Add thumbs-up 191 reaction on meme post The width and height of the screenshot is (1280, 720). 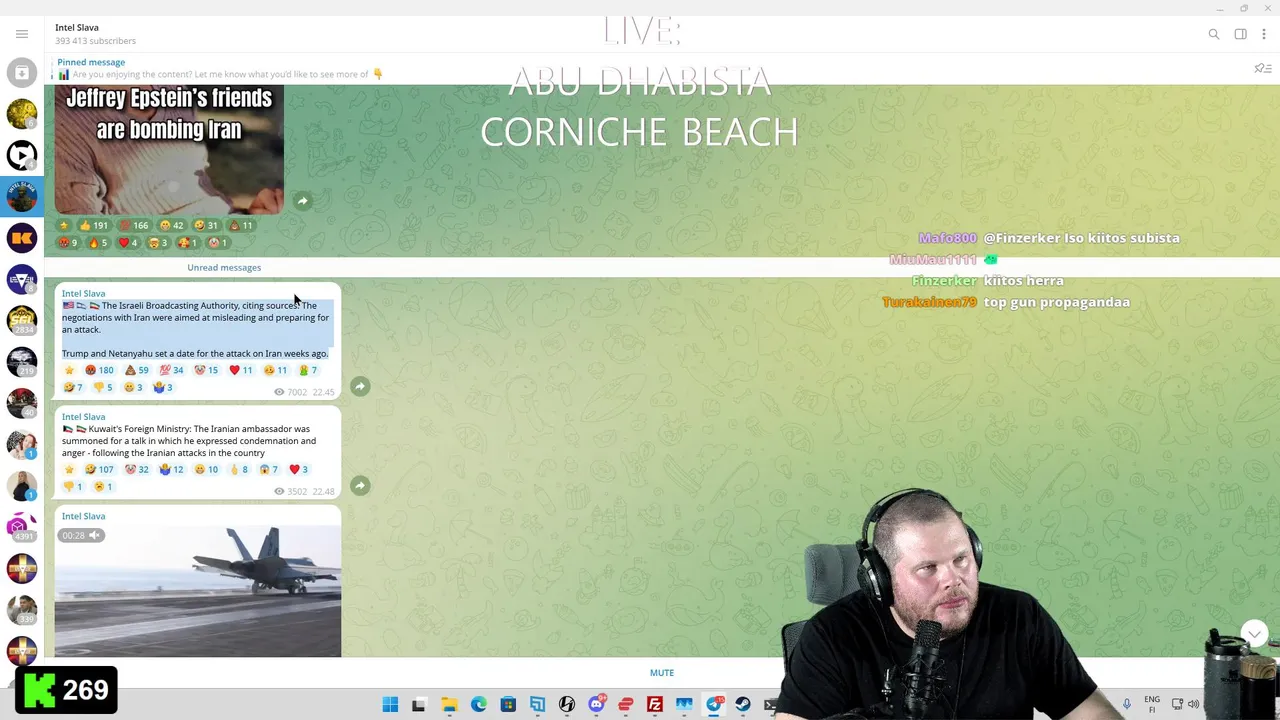94,225
